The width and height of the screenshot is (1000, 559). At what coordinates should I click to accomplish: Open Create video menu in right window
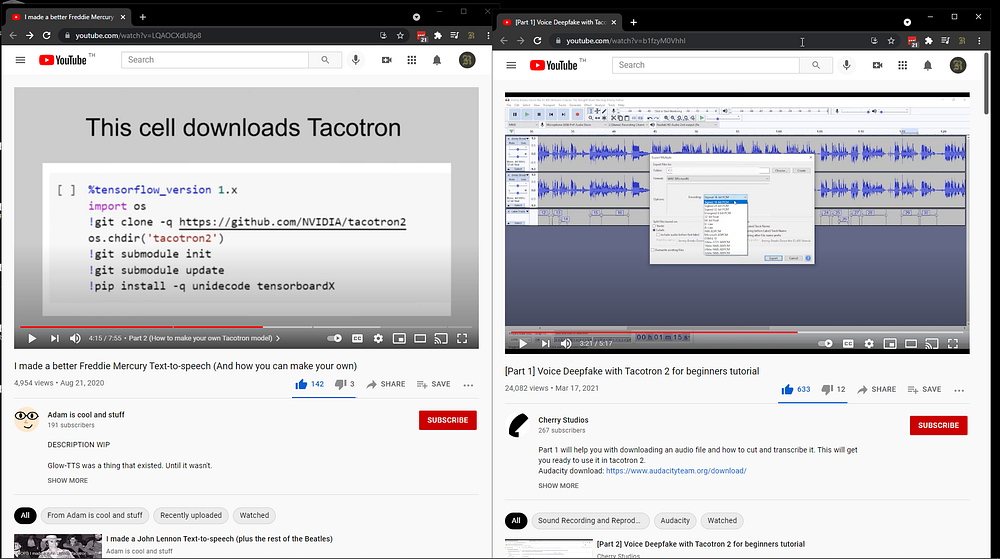877,65
